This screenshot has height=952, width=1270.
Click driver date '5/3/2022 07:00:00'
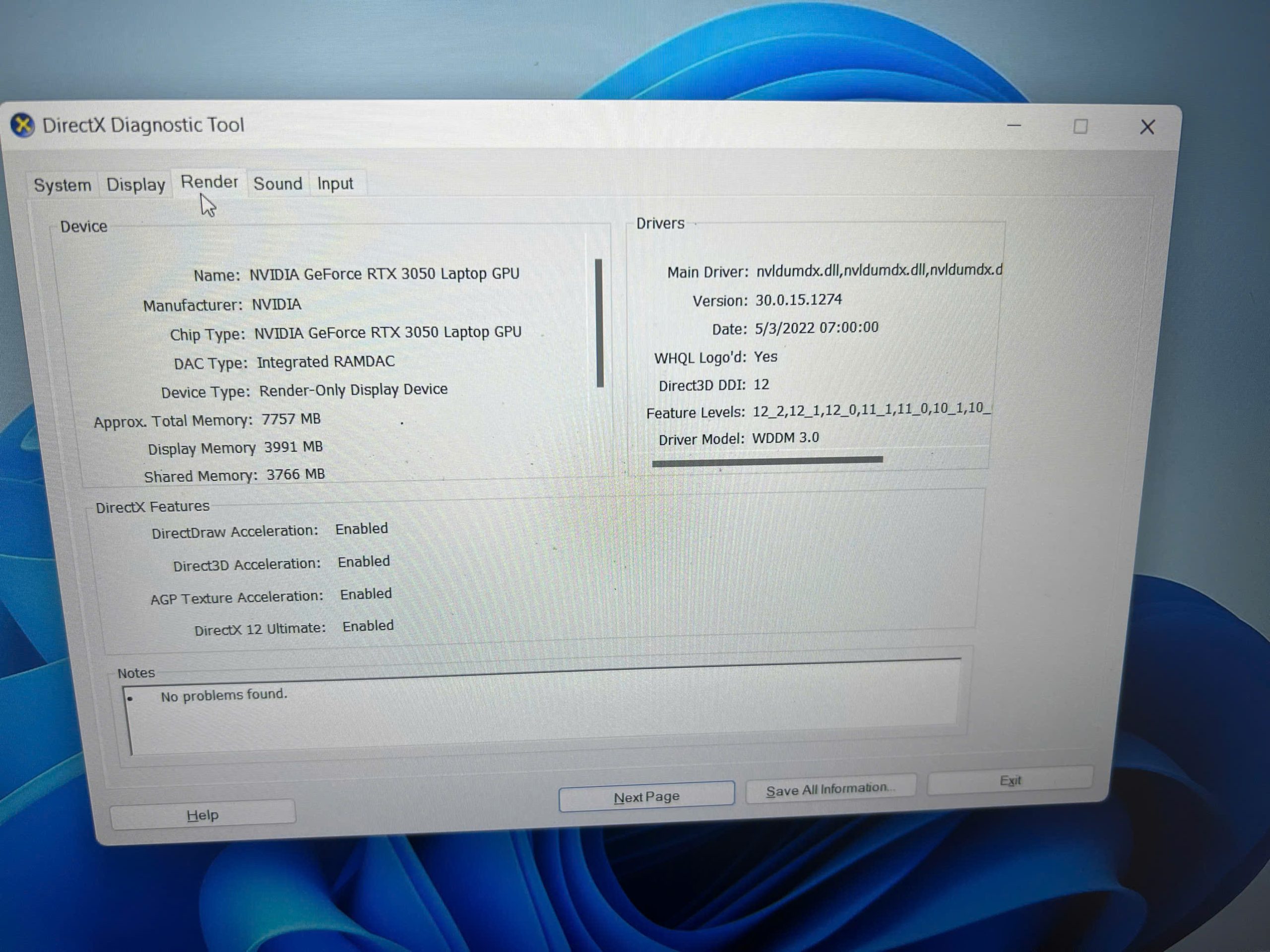point(817,328)
